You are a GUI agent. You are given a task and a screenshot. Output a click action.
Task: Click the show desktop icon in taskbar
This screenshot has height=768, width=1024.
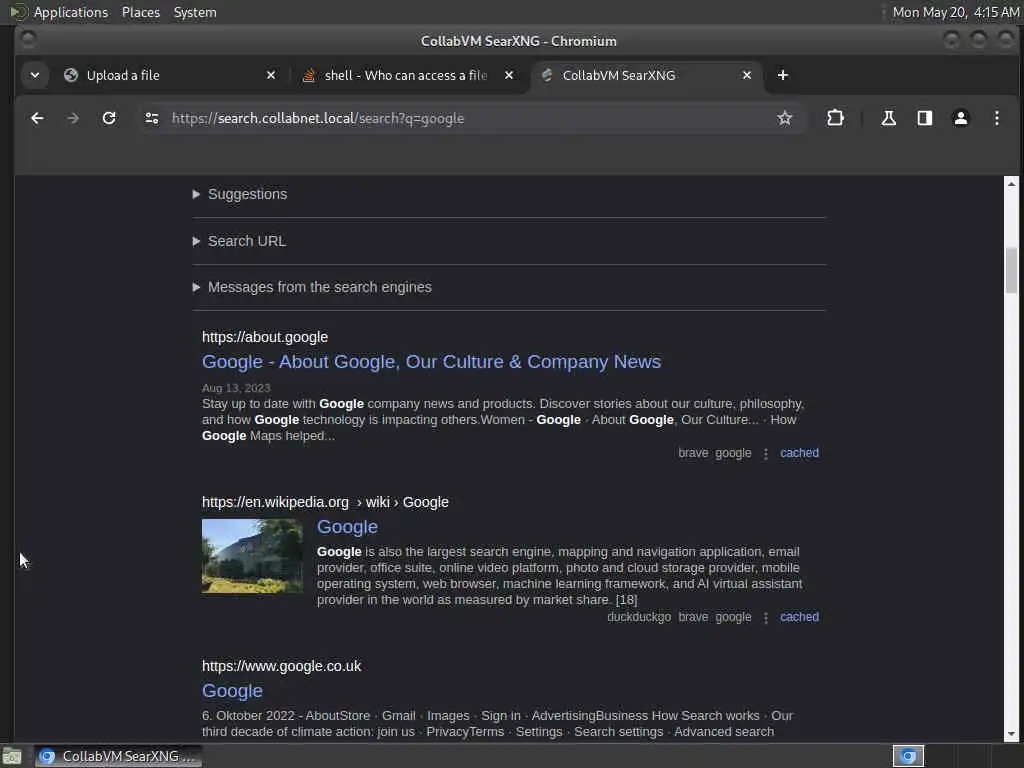pyautogui.click(x=12, y=757)
